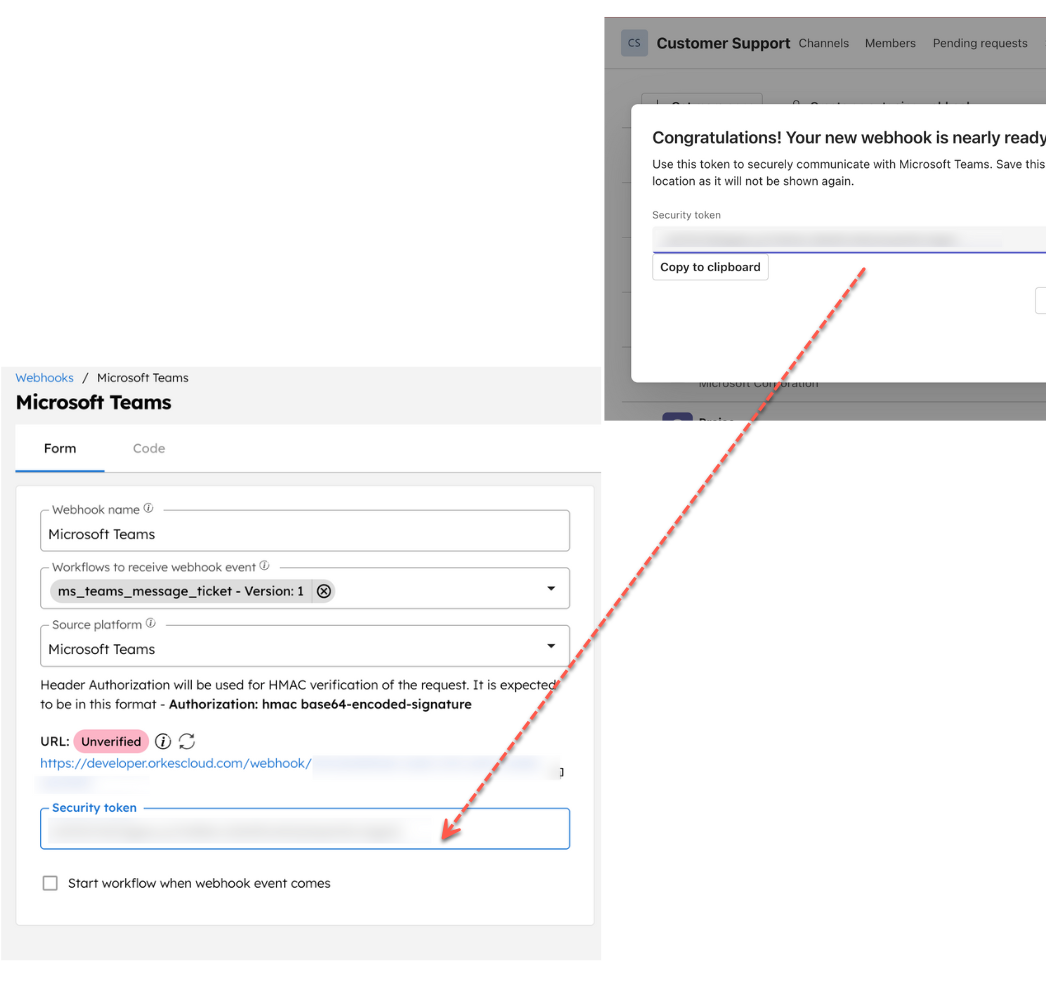Switch to the Code tab
The width and height of the screenshot is (1046, 986).
tap(148, 448)
